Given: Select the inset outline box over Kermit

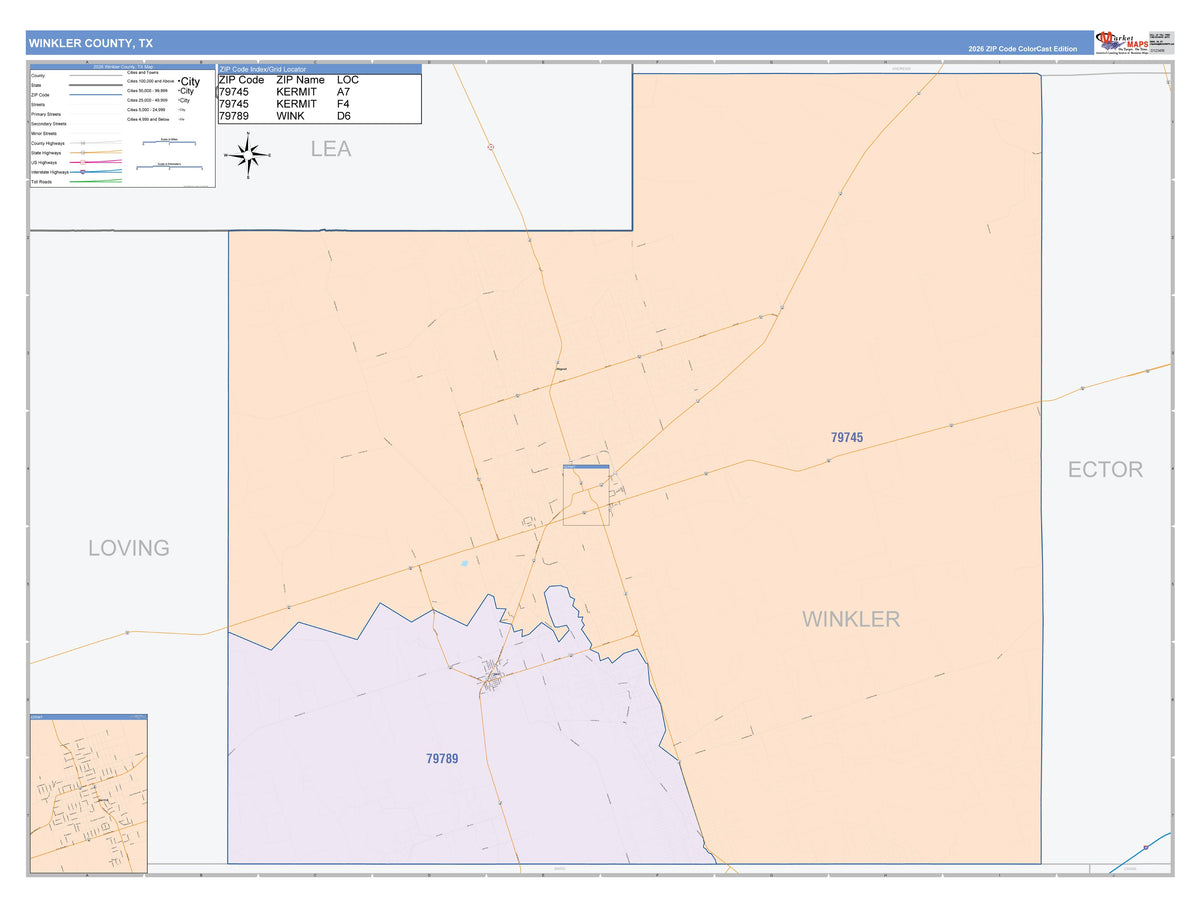Looking at the screenshot, I should pyautogui.click(x=586, y=494).
